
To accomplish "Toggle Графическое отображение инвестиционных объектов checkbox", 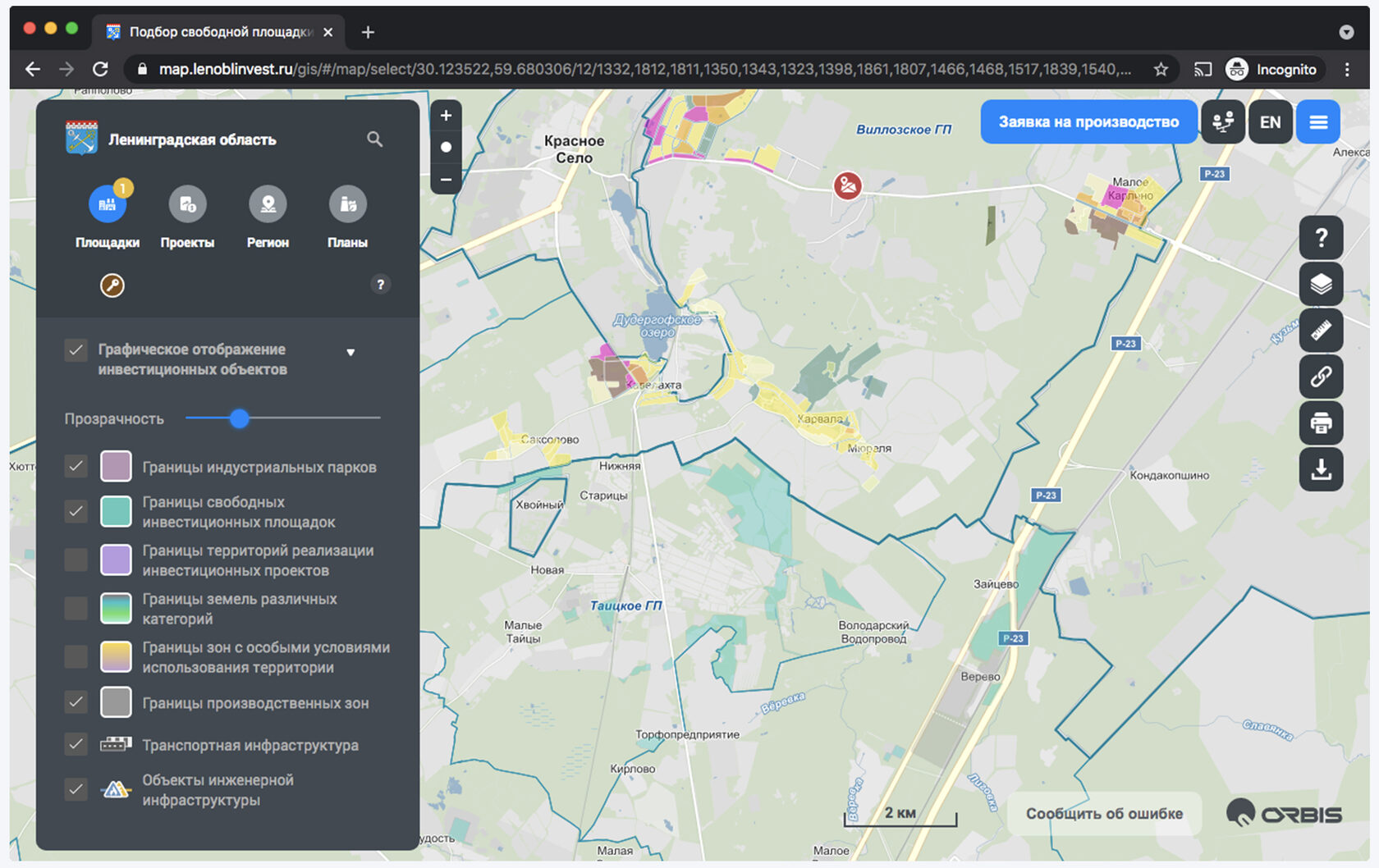I will 76,350.
